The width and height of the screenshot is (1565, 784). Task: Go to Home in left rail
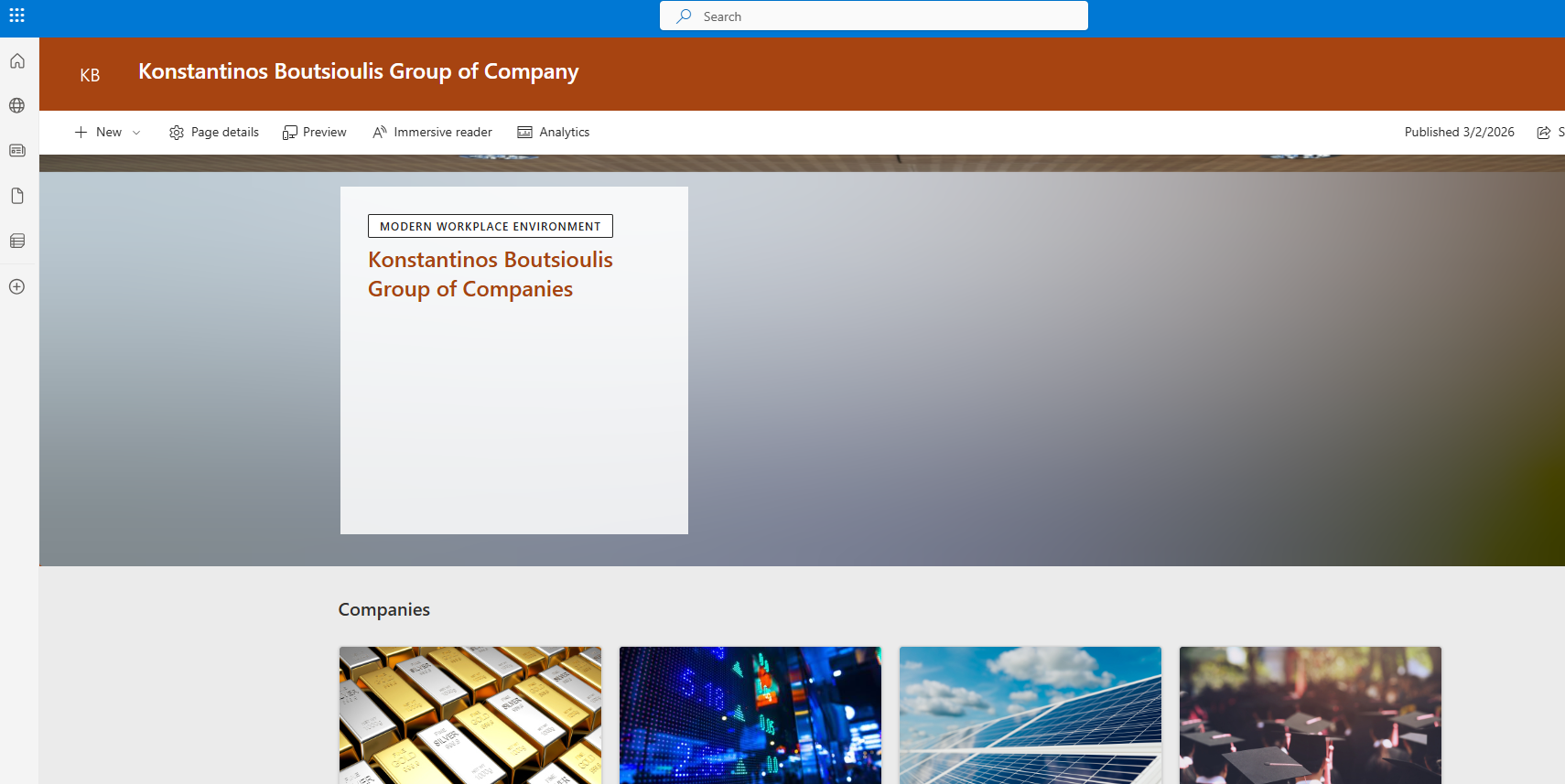17,61
